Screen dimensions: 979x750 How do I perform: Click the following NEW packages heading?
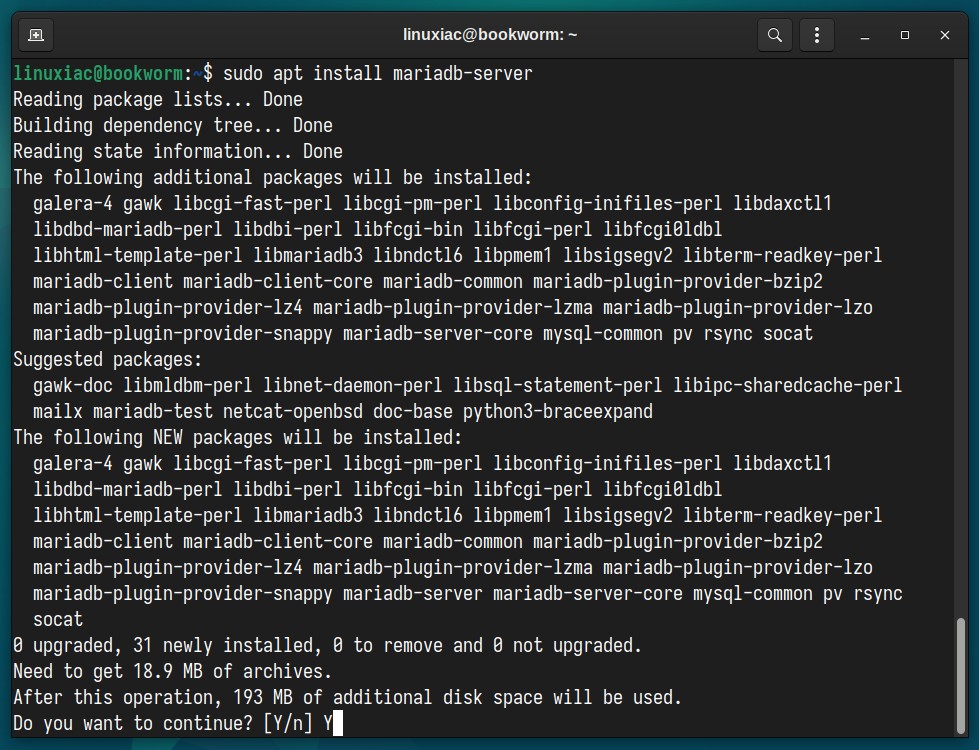click(x=237, y=437)
